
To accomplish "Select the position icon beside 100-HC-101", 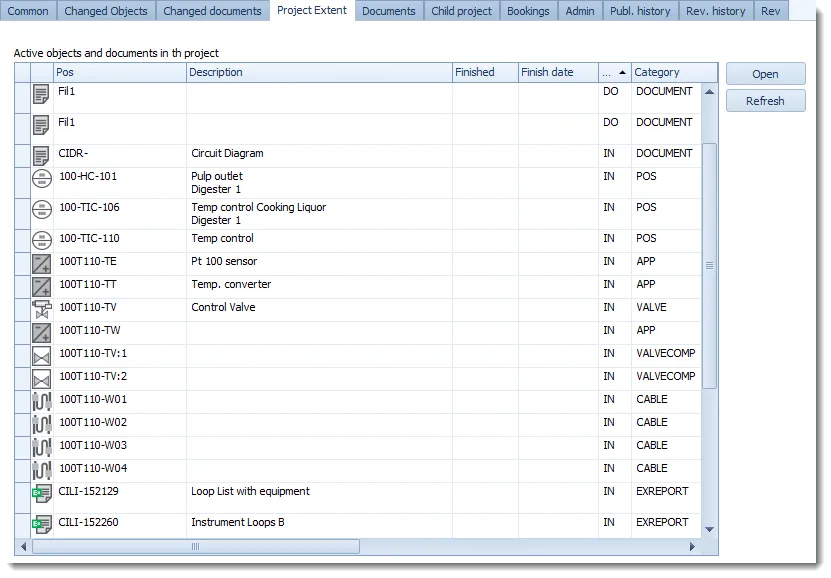I will pyautogui.click(x=42, y=179).
